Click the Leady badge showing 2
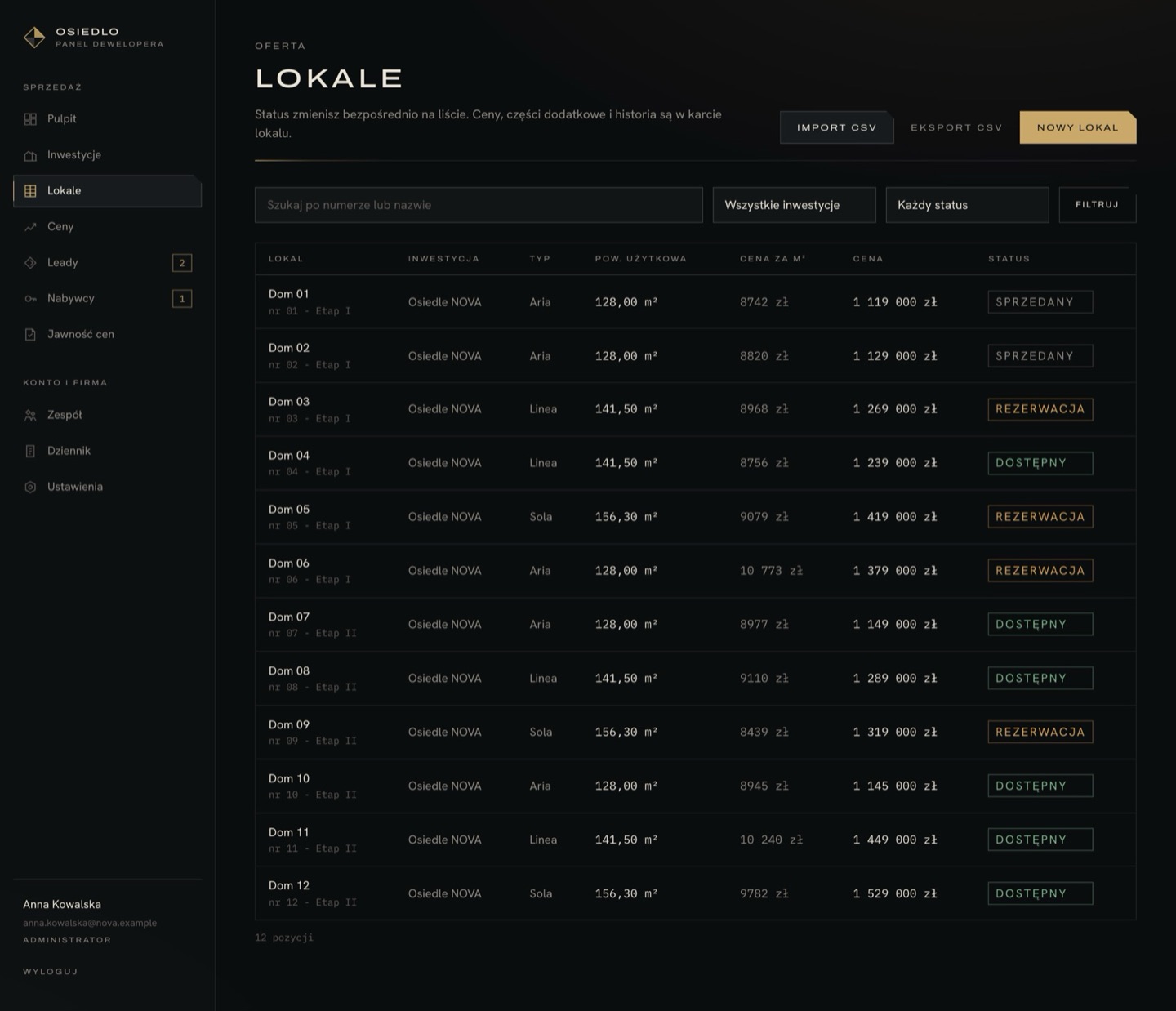The image size is (1176, 1011). point(182,263)
